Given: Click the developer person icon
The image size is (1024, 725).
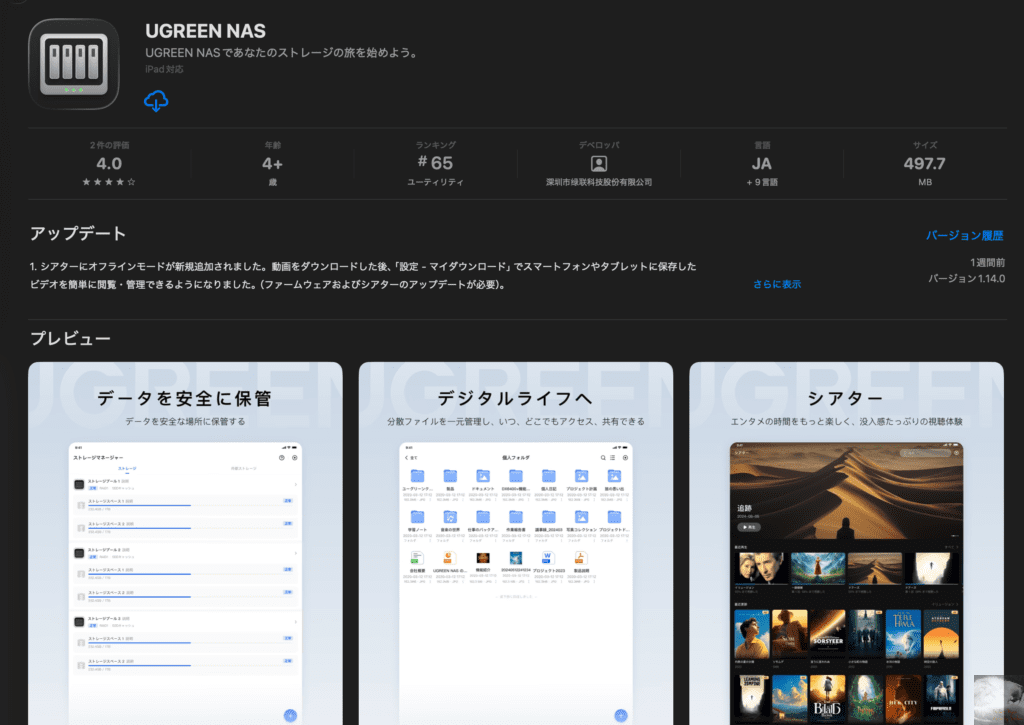Looking at the screenshot, I should coord(599,164).
